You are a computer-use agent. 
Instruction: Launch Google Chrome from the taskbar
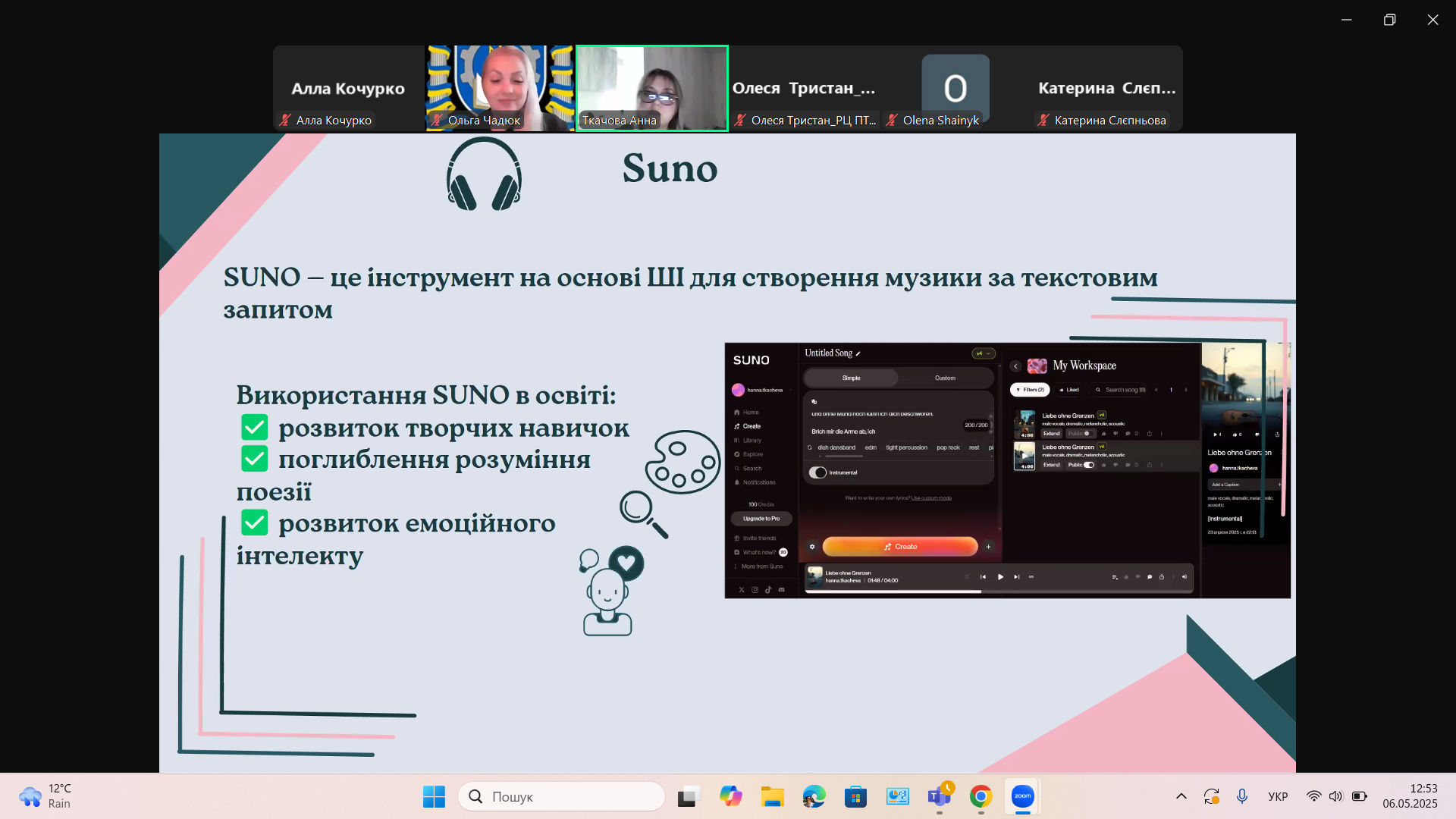pos(981,796)
